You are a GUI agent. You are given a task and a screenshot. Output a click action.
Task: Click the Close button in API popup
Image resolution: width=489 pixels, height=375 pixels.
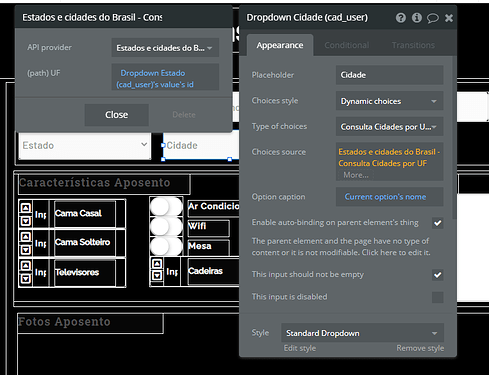coord(117,115)
